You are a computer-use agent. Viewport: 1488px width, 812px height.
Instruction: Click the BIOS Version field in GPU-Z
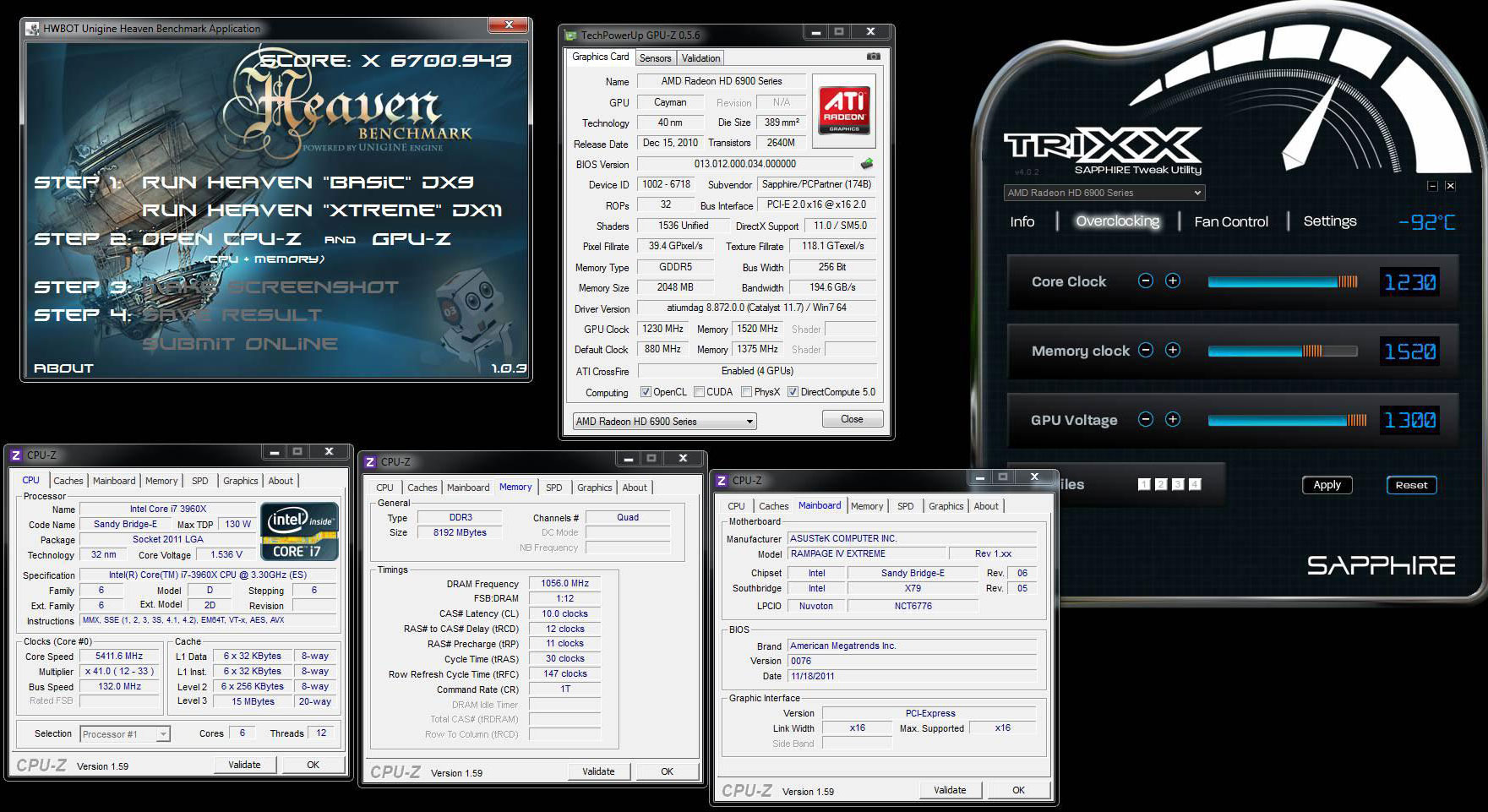tap(745, 164)
